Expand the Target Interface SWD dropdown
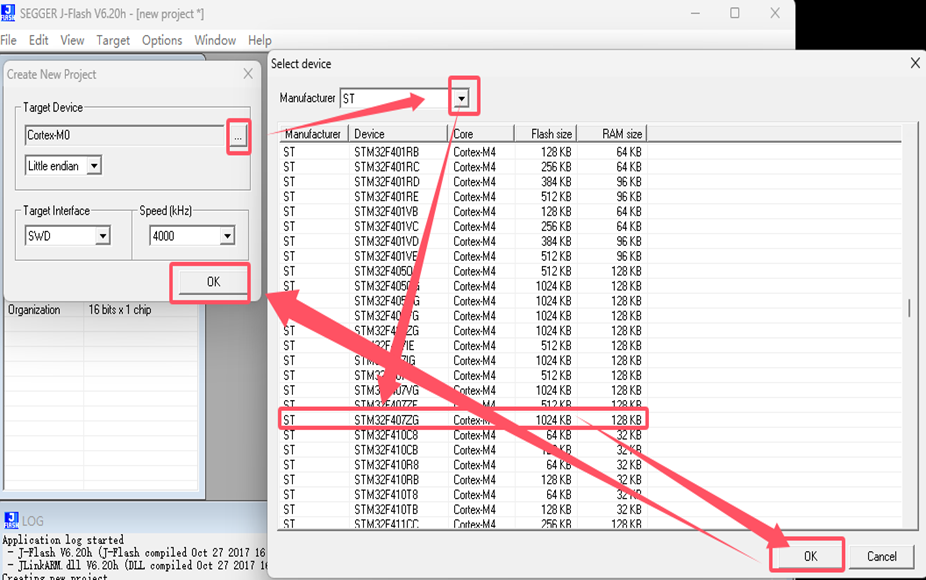The image size is (926, 580). pos(103,236)
